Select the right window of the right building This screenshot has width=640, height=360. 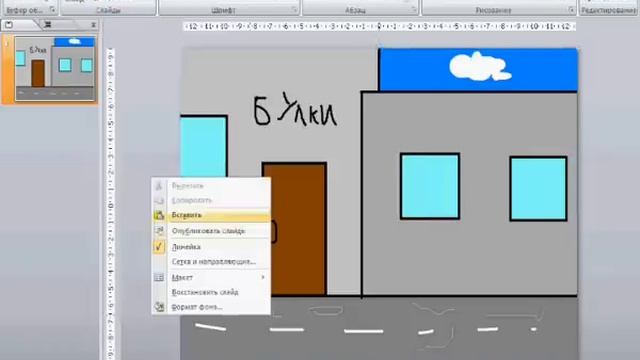(538, 189)
